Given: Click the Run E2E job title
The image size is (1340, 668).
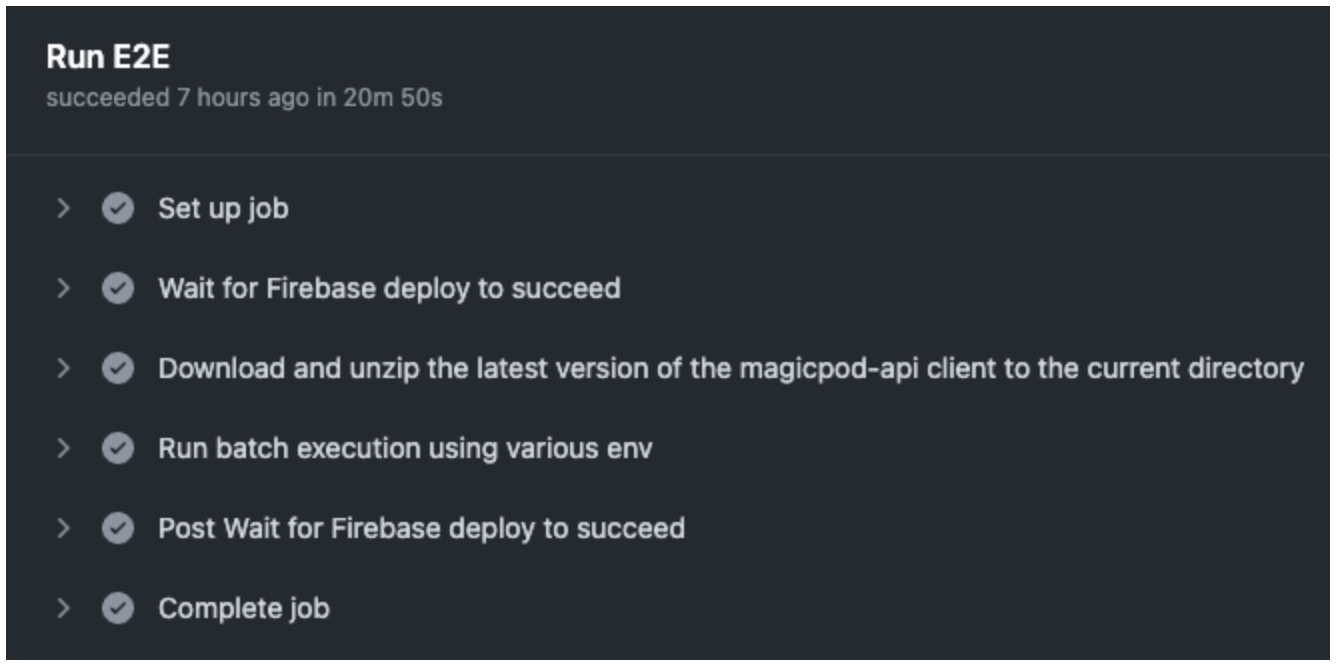Looking at the screenshot, I should point(108,58).
